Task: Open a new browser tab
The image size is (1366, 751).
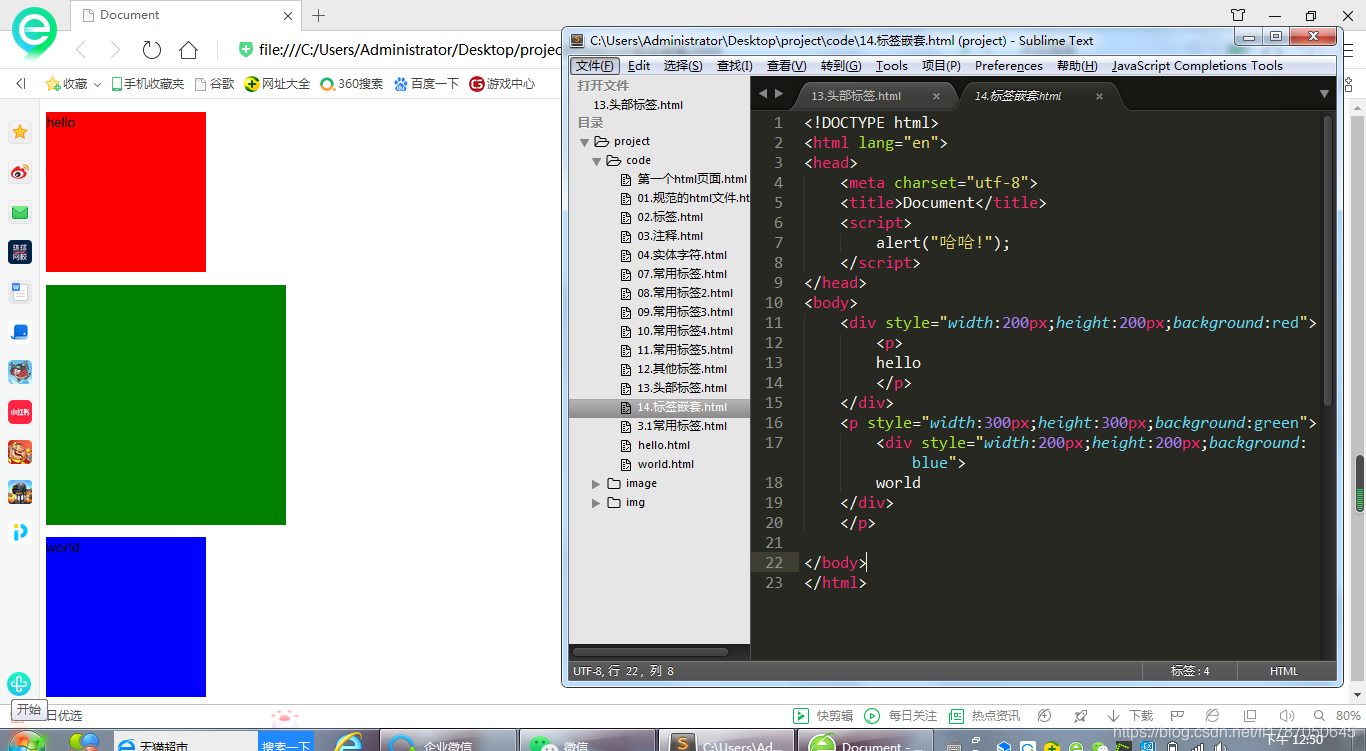Action: (x=318, y=15)
